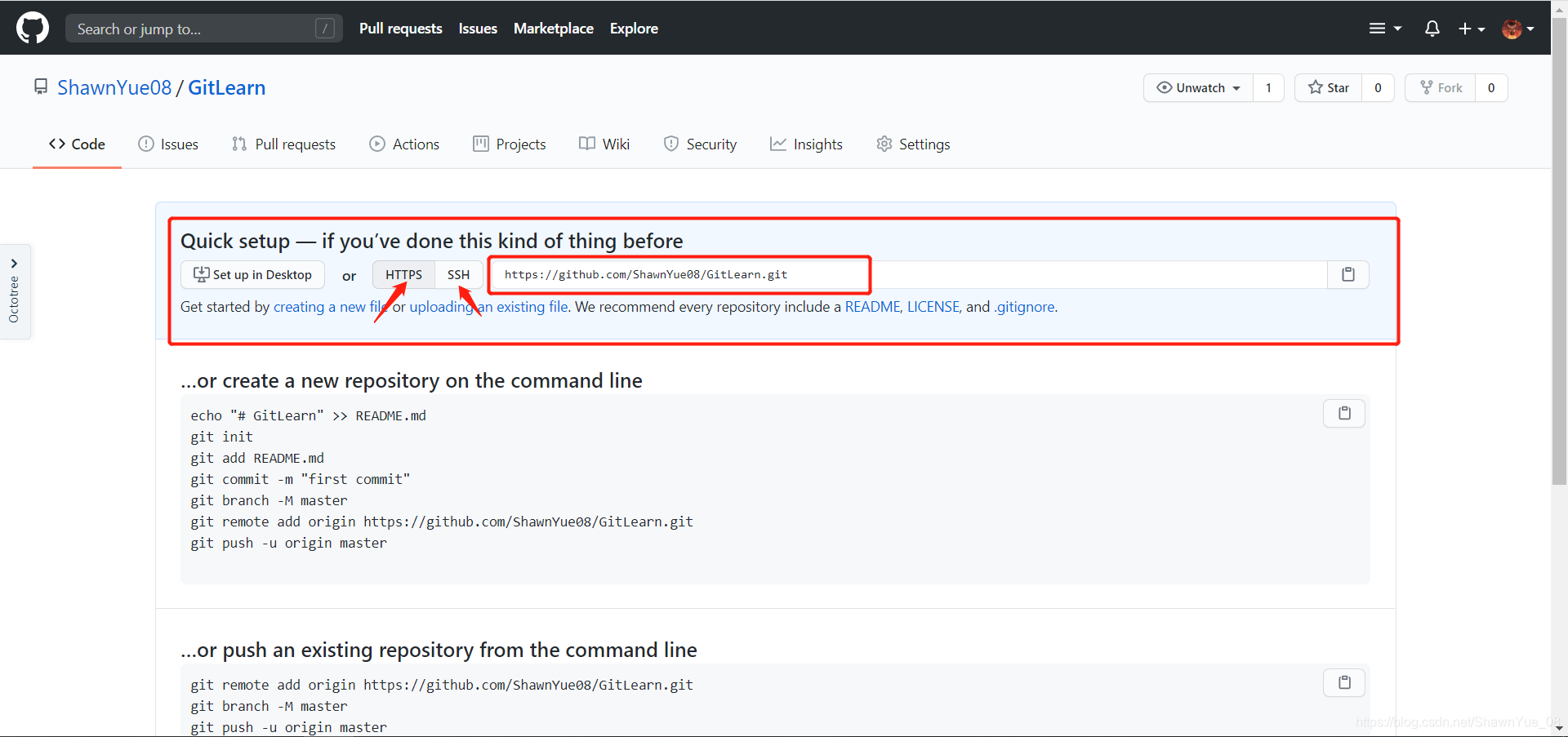
Task: Open the README link
Action: (872, 307)
